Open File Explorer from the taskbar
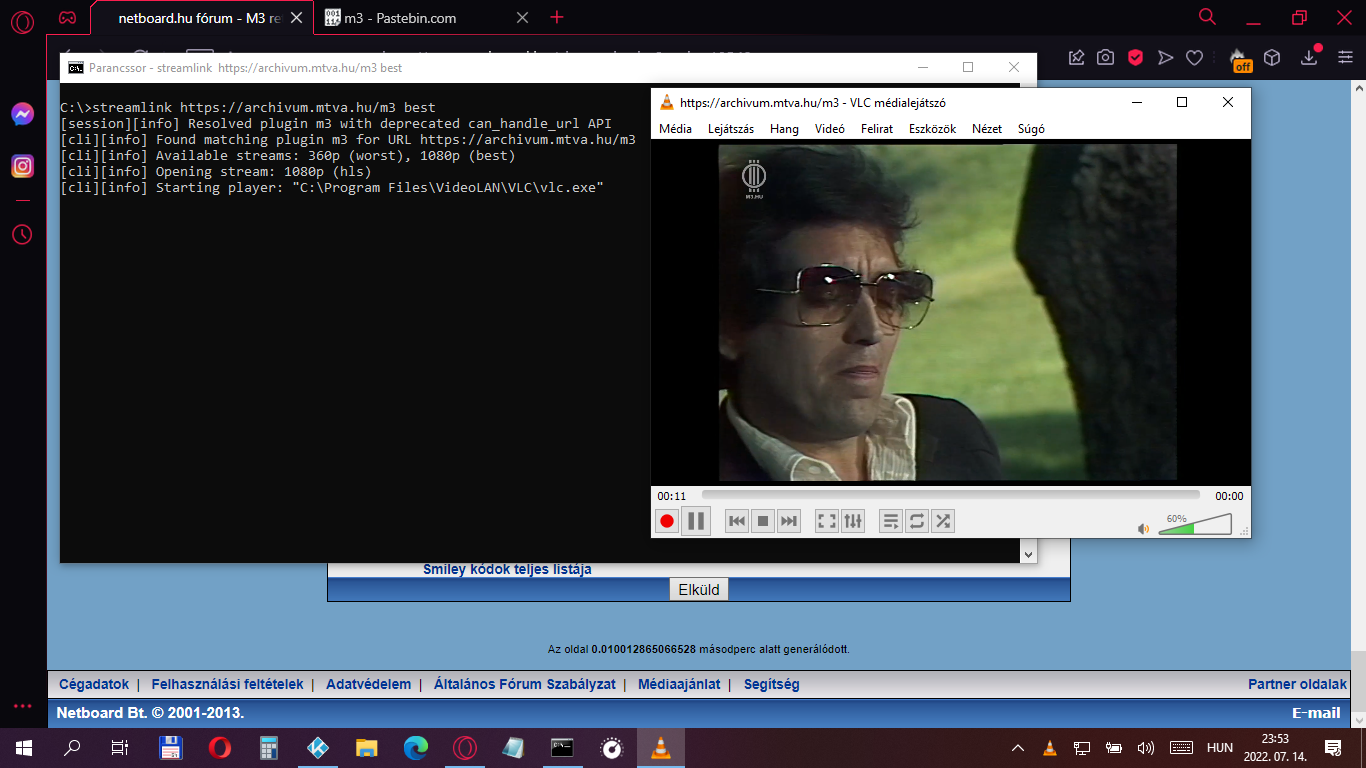 [x=367, y=747]
